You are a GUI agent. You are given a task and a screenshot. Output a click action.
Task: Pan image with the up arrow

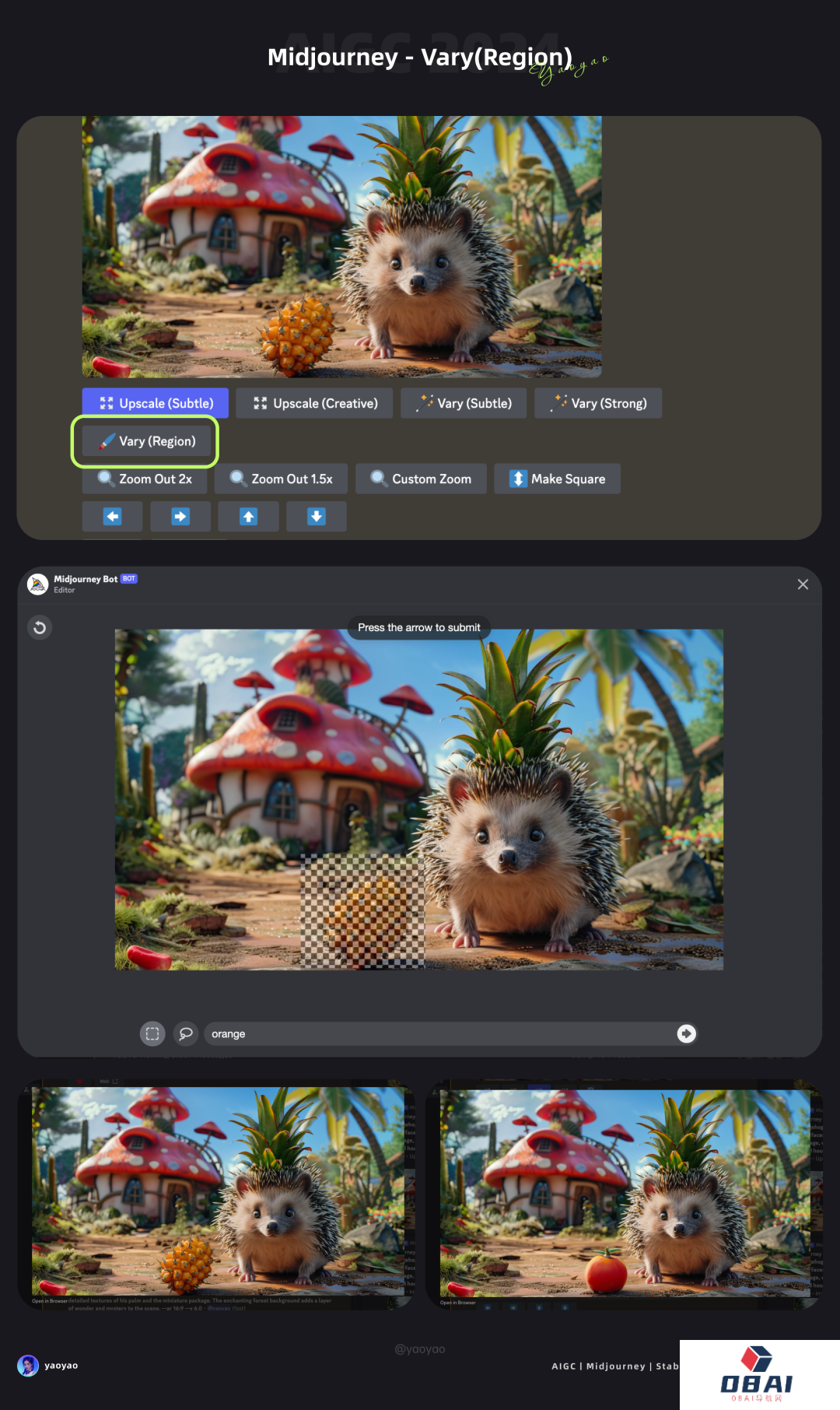pos(248,517)
